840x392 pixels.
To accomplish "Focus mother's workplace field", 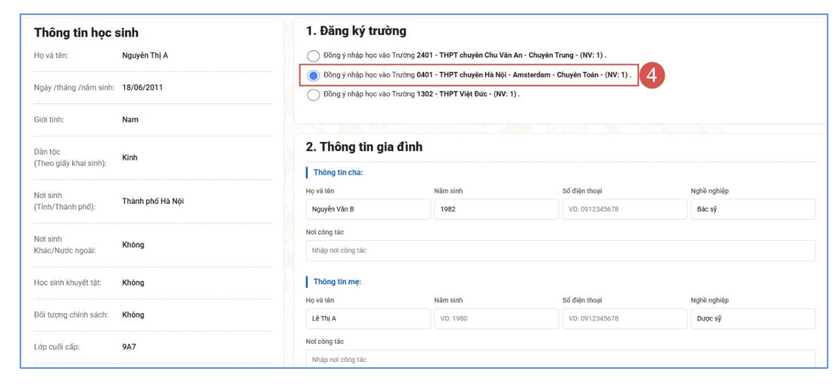I will pyautogui.click(x=561, y=358).
